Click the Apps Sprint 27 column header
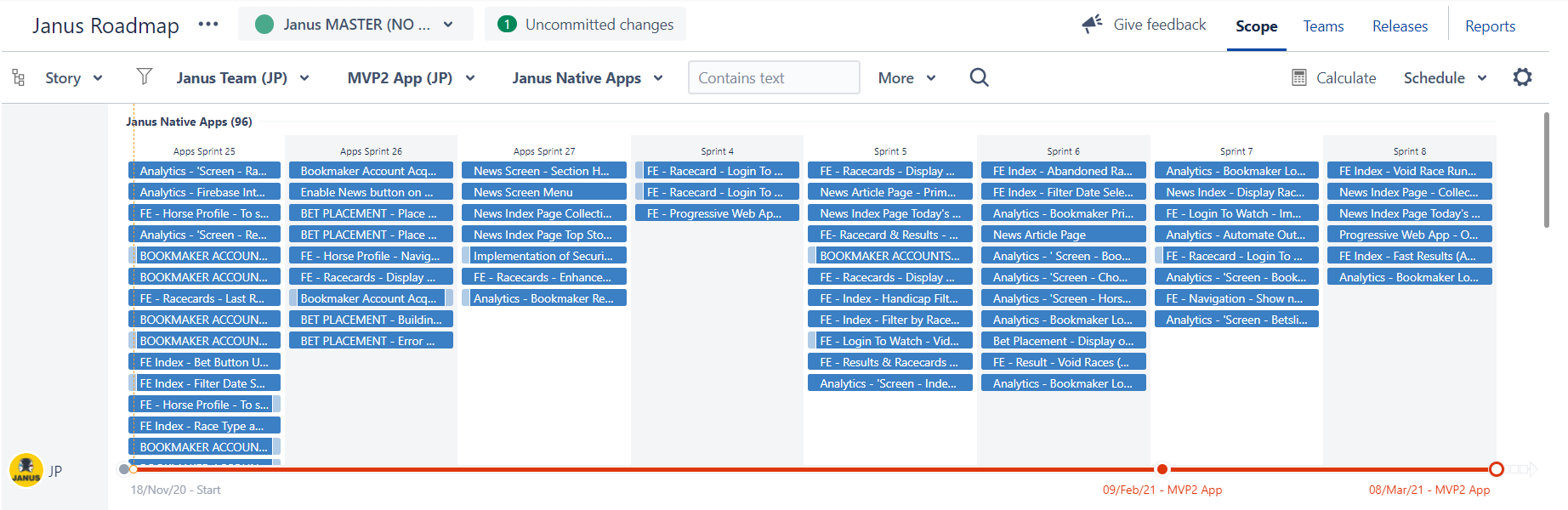 tap(544, 151)
